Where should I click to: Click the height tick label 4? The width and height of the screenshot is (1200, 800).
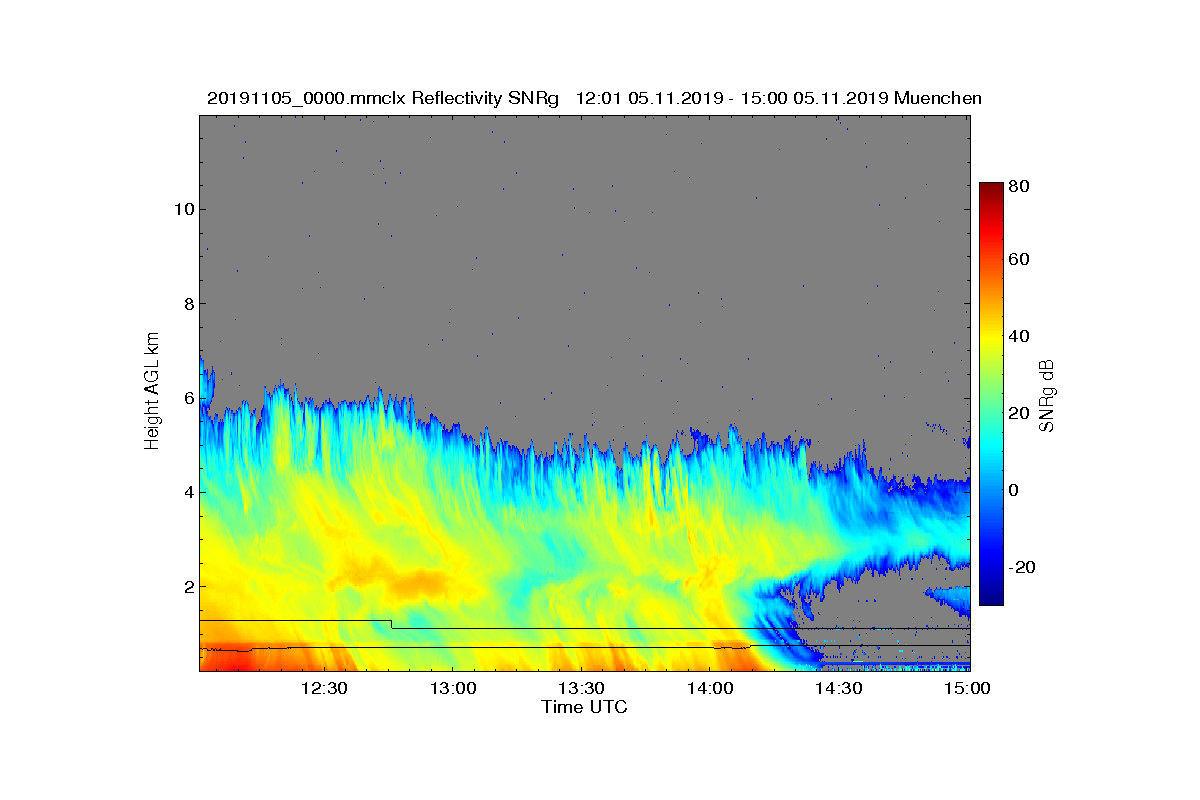187,492
